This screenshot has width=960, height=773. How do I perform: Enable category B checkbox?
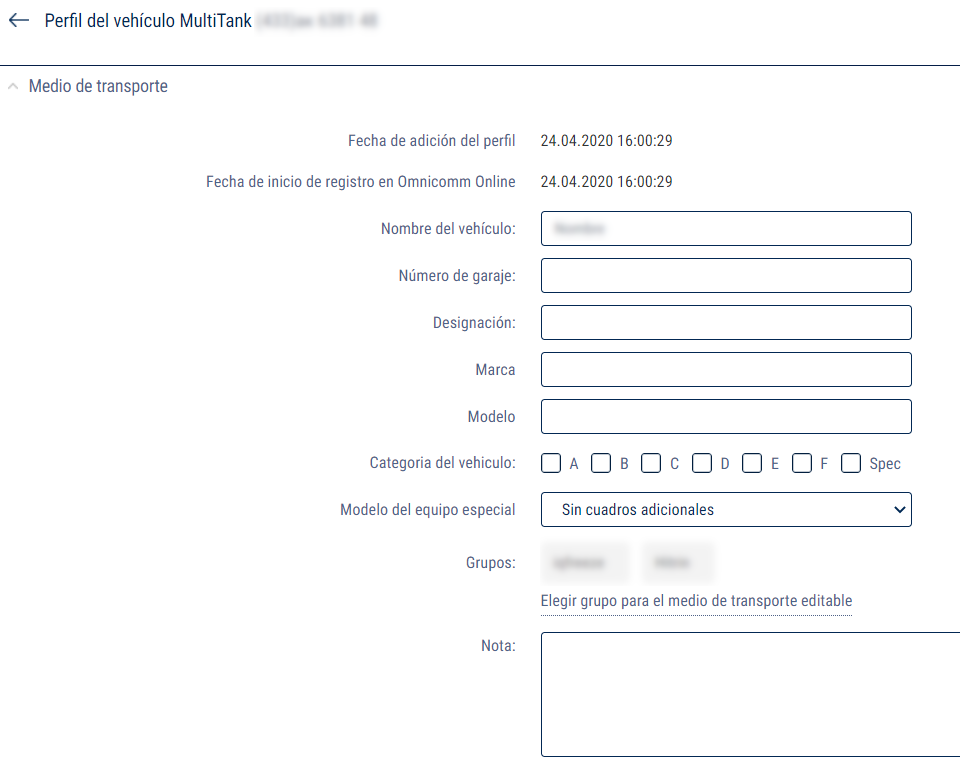[601, 463]
